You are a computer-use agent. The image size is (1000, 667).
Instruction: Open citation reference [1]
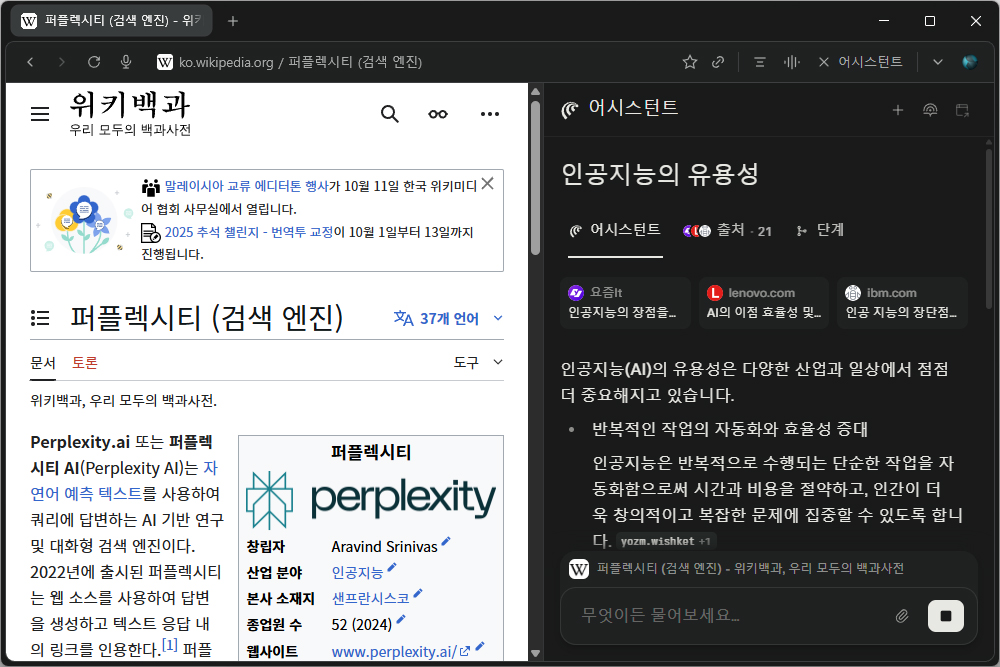170,645
